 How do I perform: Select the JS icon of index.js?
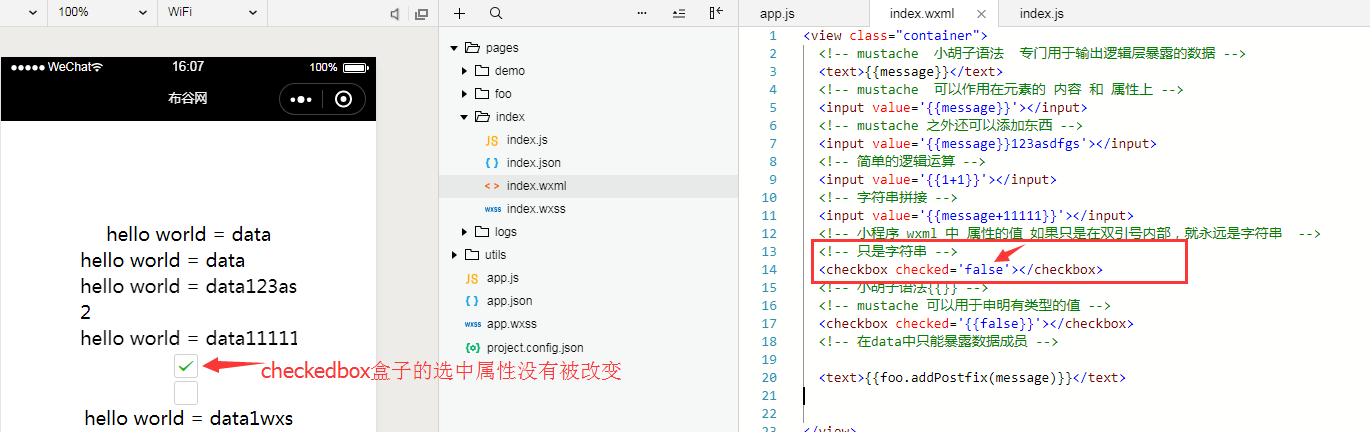click(492, 140)
